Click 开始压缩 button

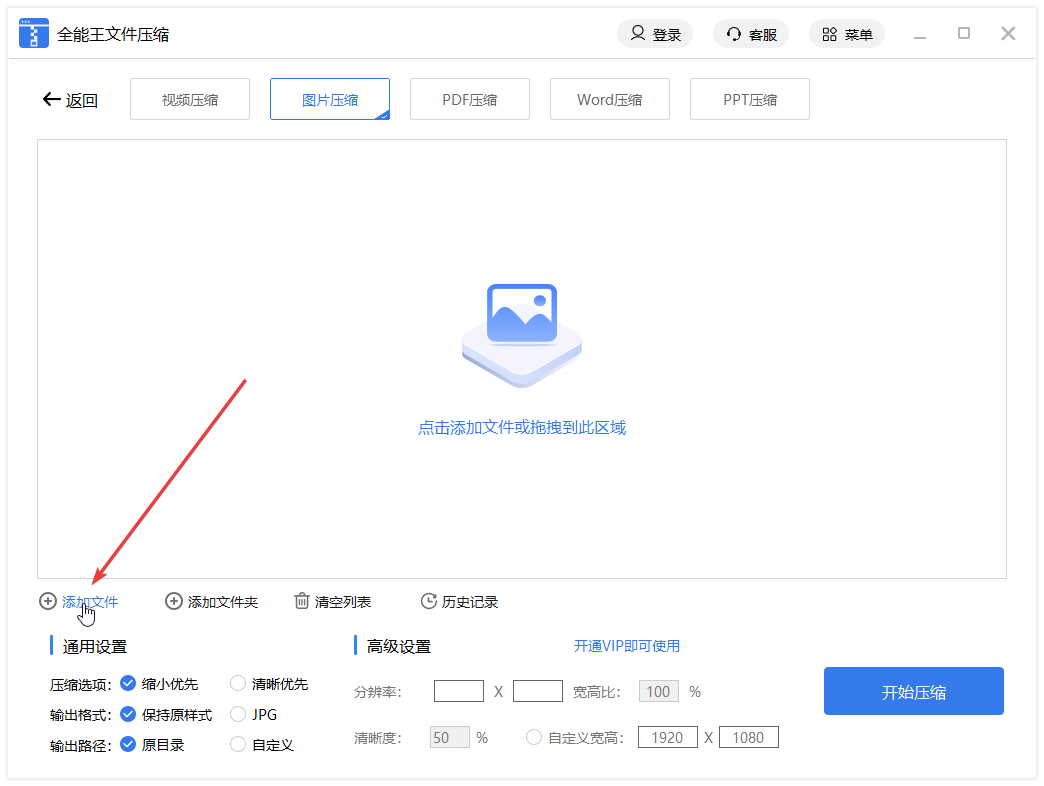click(x=914, y=691)
